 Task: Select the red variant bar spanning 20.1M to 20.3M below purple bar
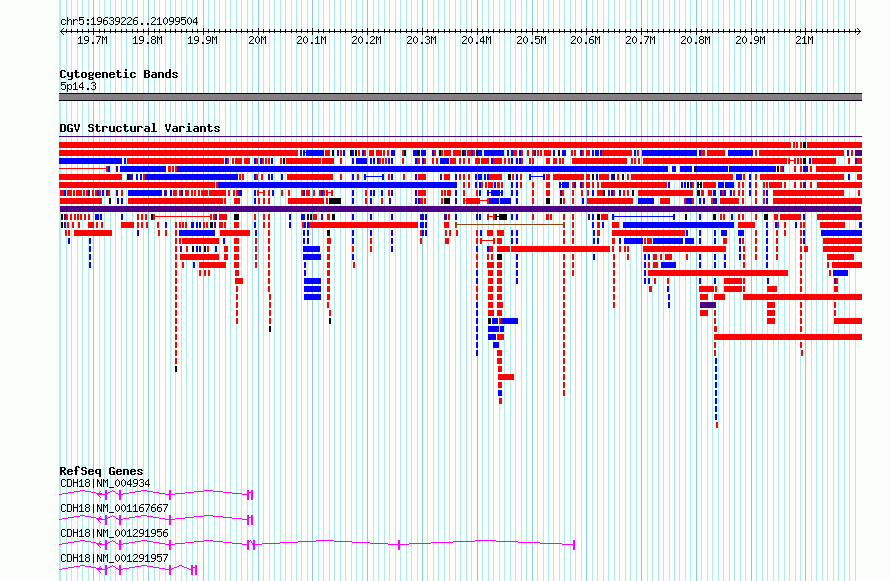[363, 225]
